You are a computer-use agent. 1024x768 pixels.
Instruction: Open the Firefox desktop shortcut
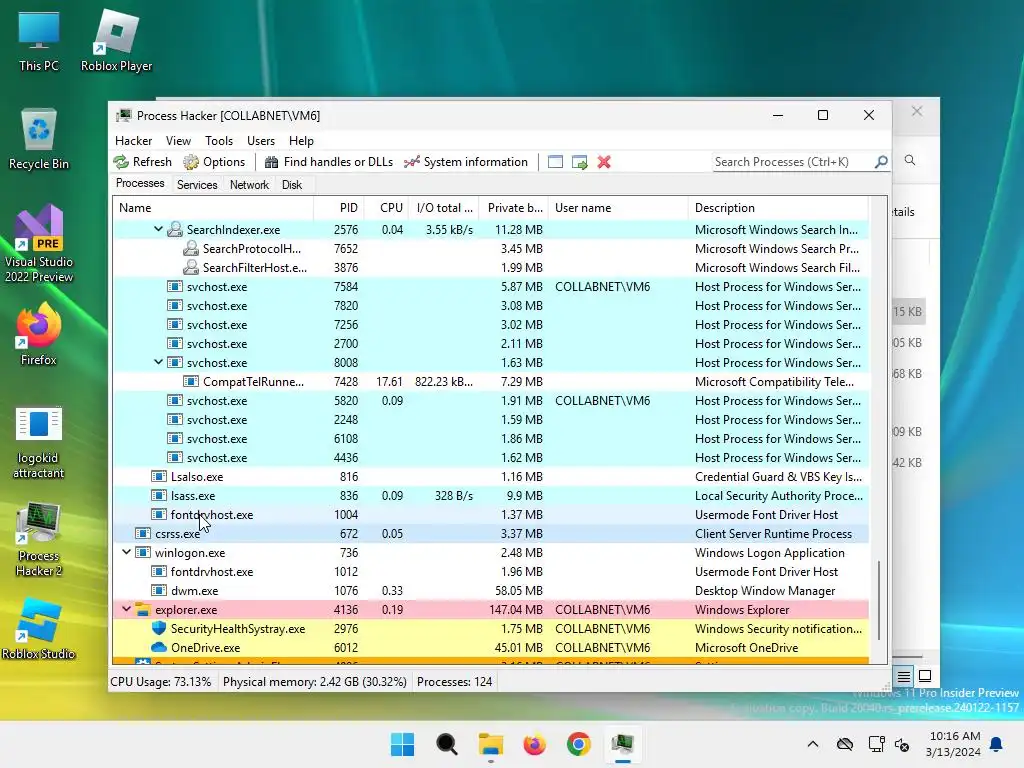pos(39,334)
